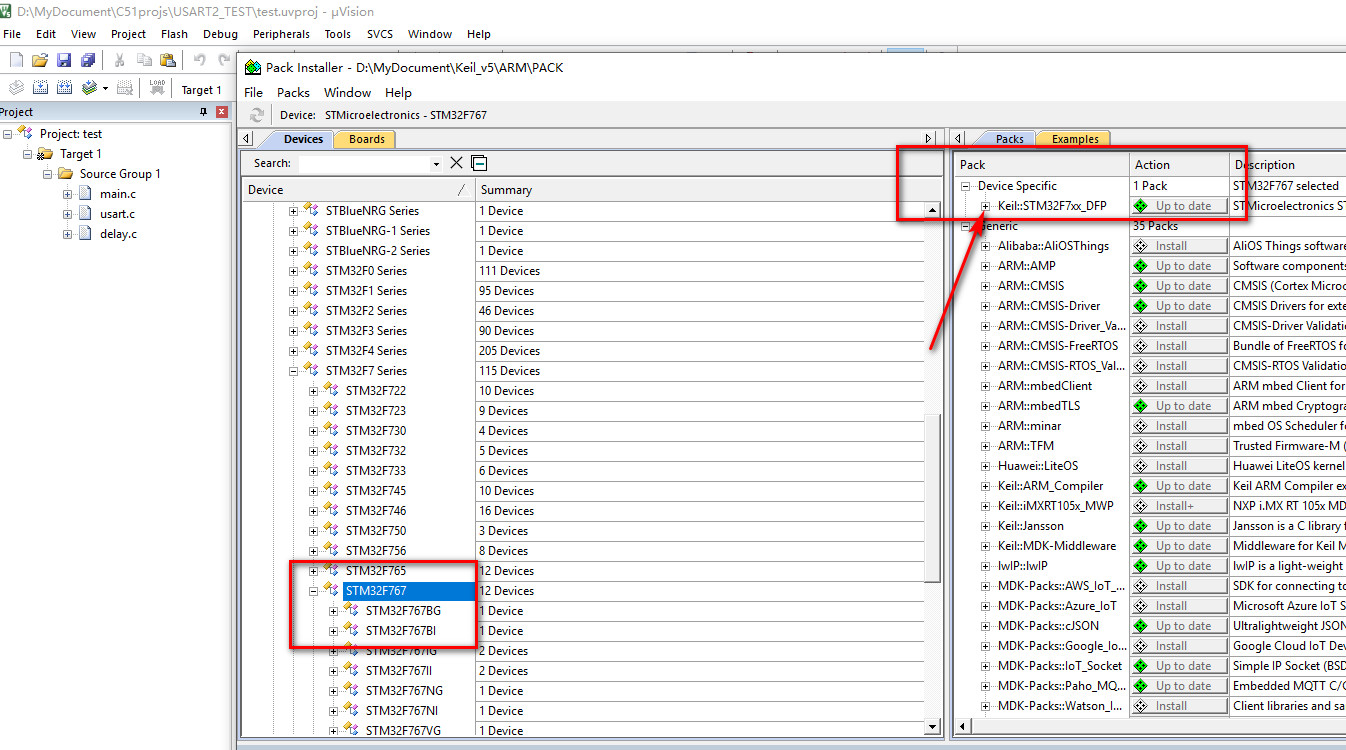Open the SVCS menu in µVision
The image size is (1346, 750).
[380, 34]
